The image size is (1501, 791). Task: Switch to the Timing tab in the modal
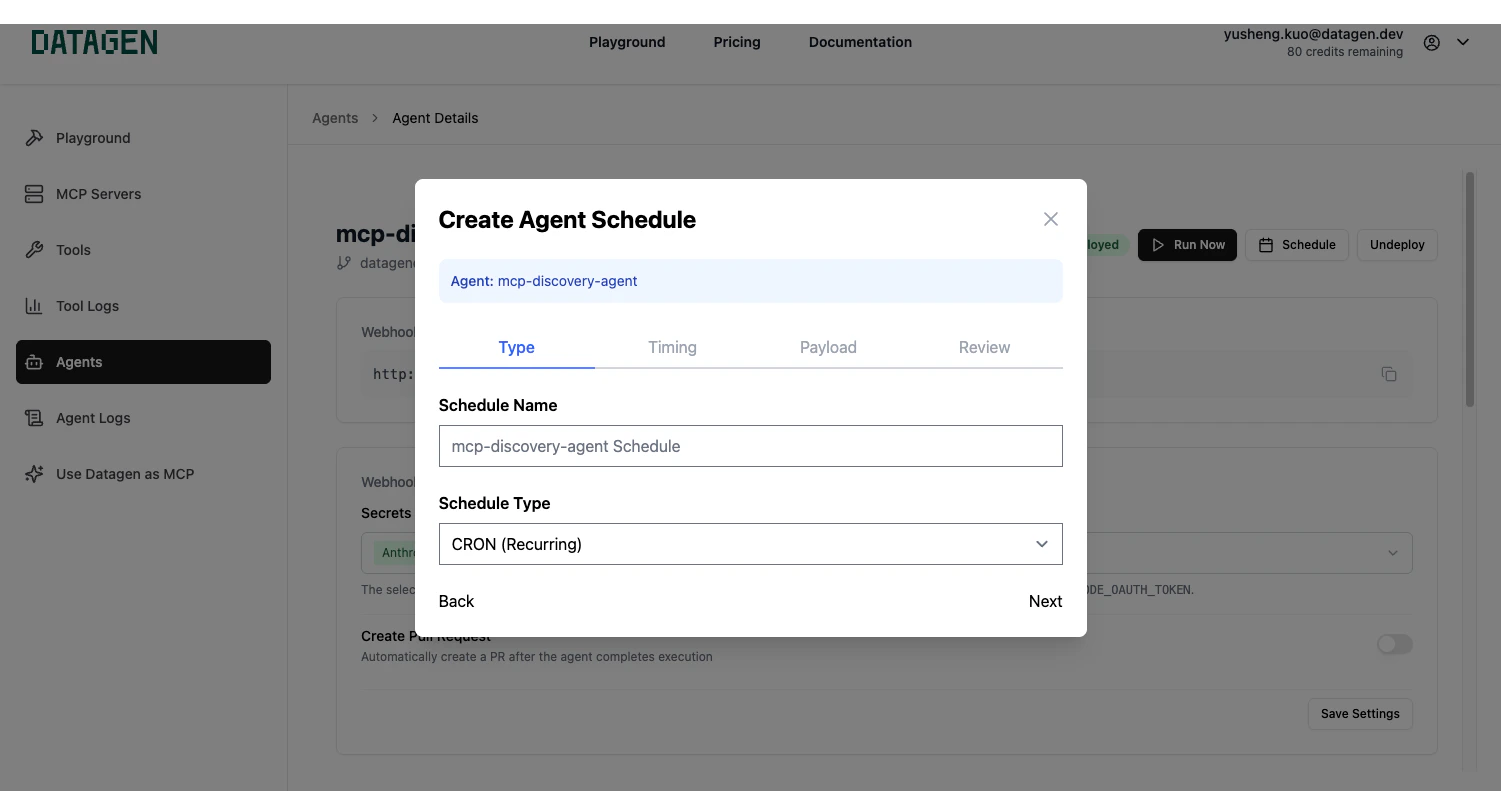(672, 347)
